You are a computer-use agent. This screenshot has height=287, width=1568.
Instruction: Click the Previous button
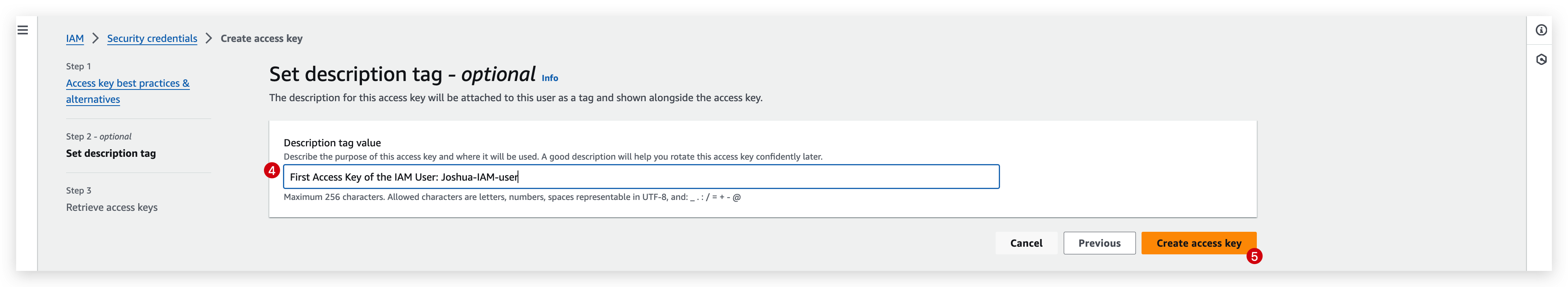(x=1099, y=243)
